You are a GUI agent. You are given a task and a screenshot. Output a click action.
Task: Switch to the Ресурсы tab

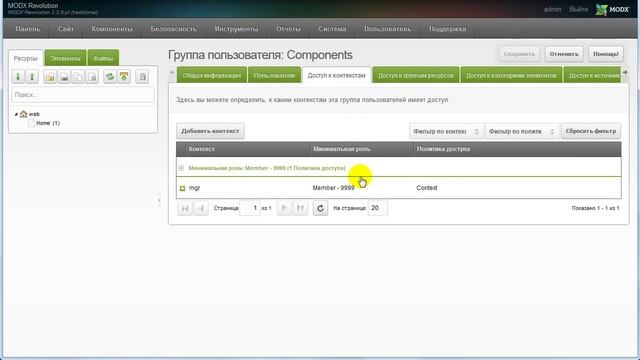click(x=26, y=58)
